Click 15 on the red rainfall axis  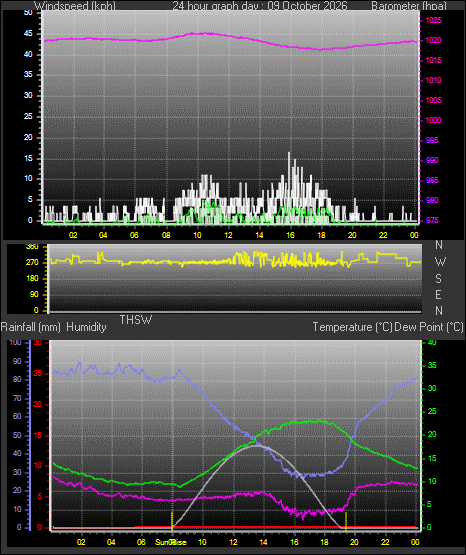coord(38,435)
